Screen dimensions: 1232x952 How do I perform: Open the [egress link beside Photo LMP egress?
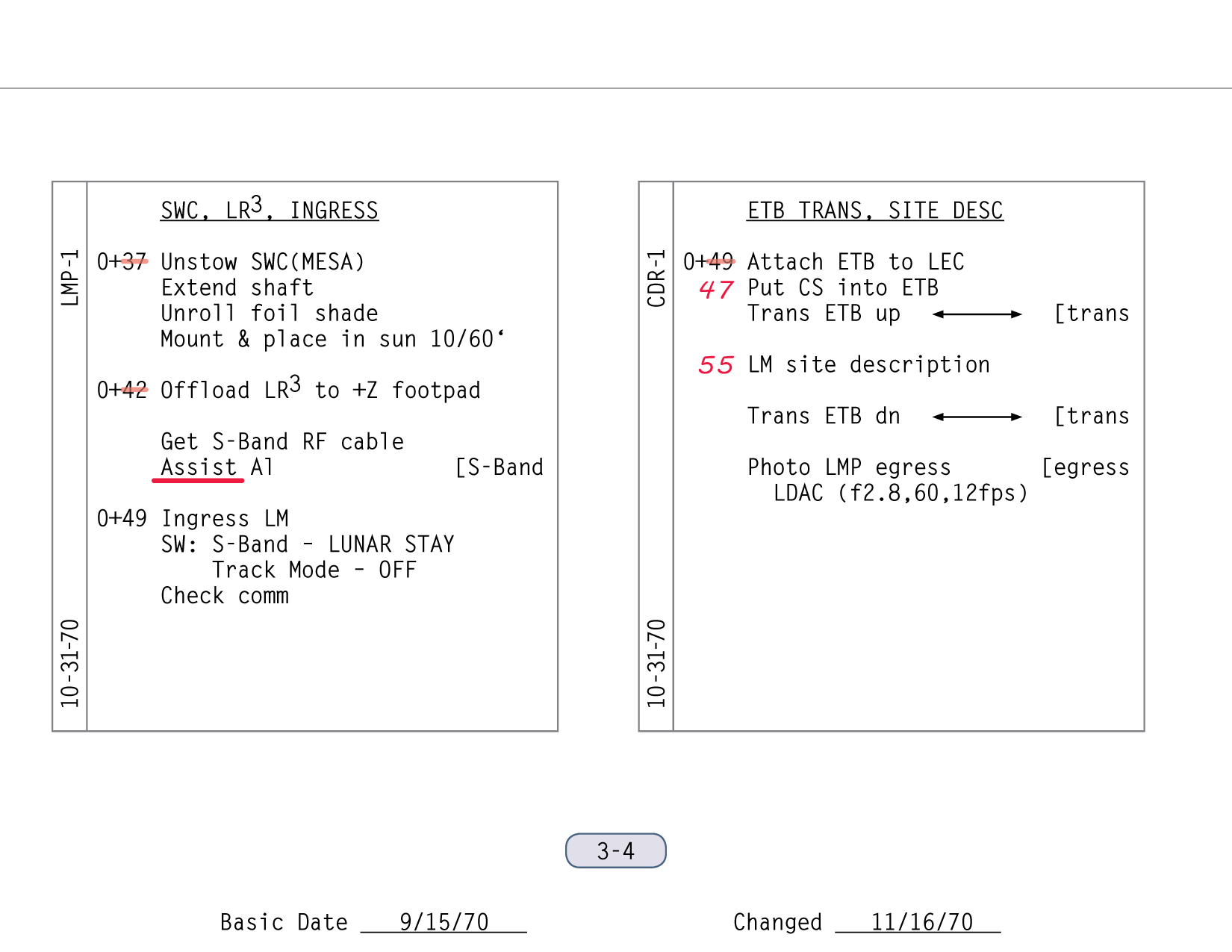click(x=1085, y=467)
